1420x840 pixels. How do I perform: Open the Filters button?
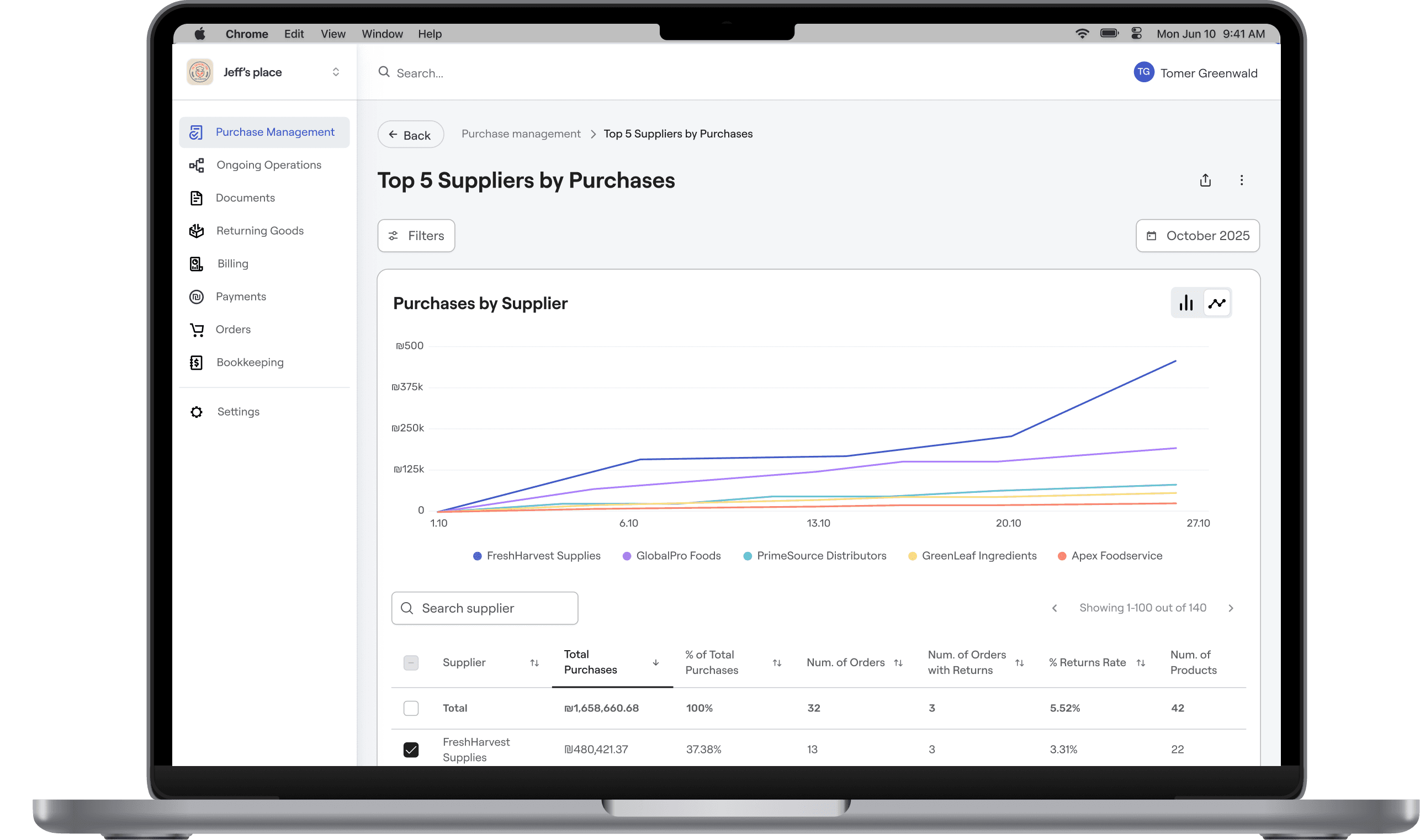[x=416, y=236]
